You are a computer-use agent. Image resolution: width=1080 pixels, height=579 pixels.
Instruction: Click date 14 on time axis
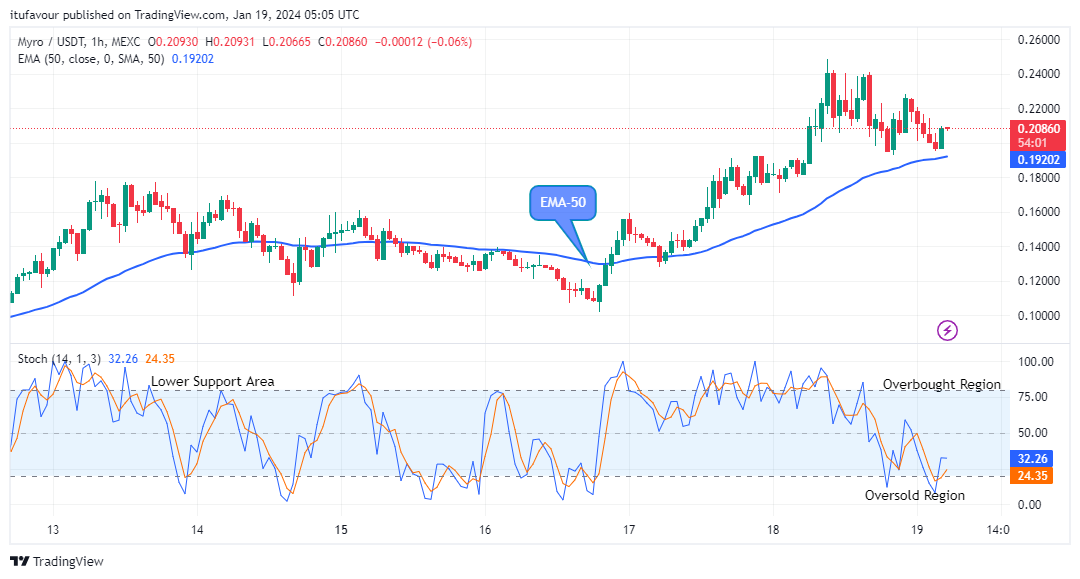pyautogui.click(x=197, y=529)
